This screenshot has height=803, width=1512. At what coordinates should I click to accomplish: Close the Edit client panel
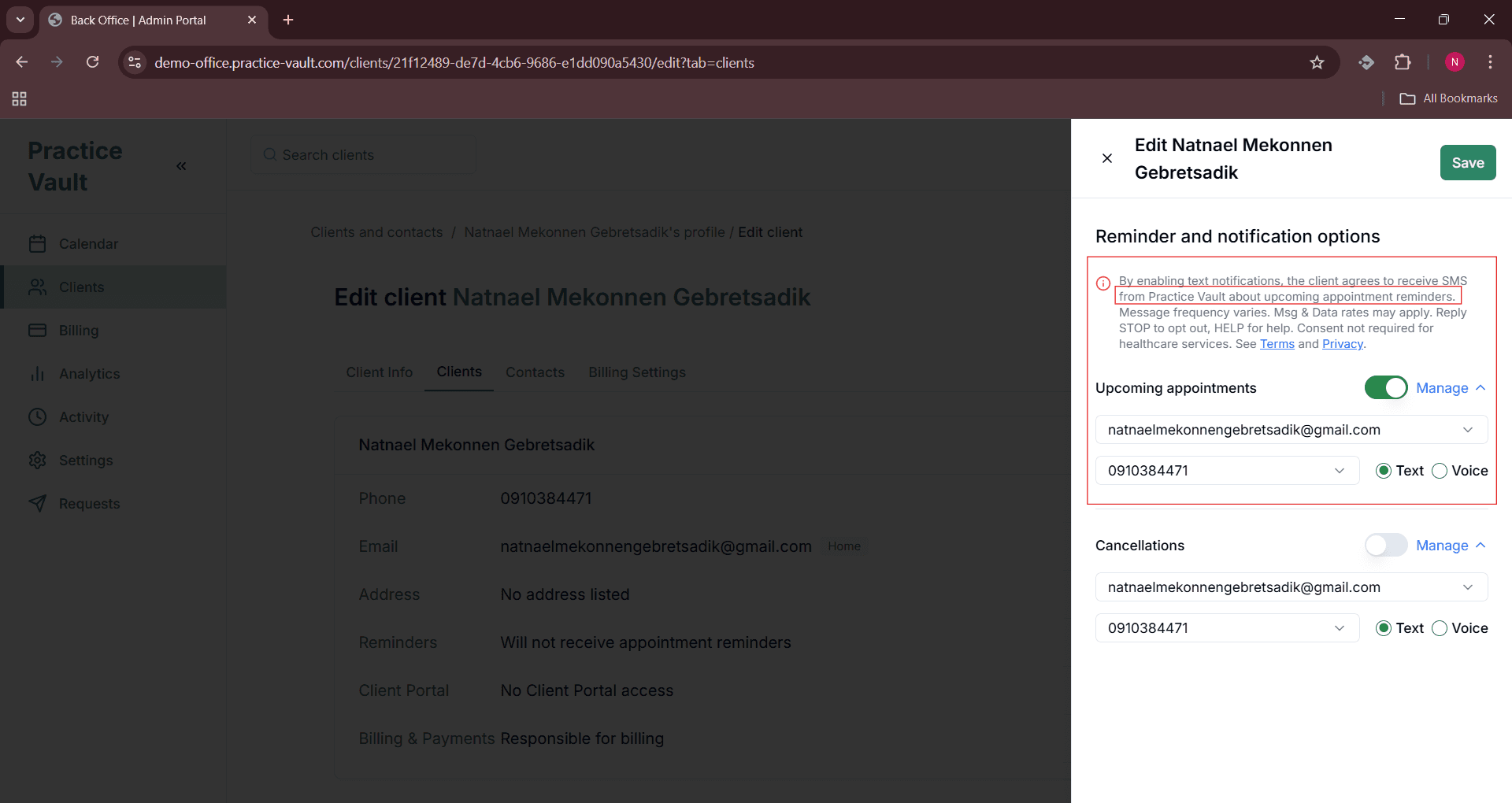[1106, 158]
